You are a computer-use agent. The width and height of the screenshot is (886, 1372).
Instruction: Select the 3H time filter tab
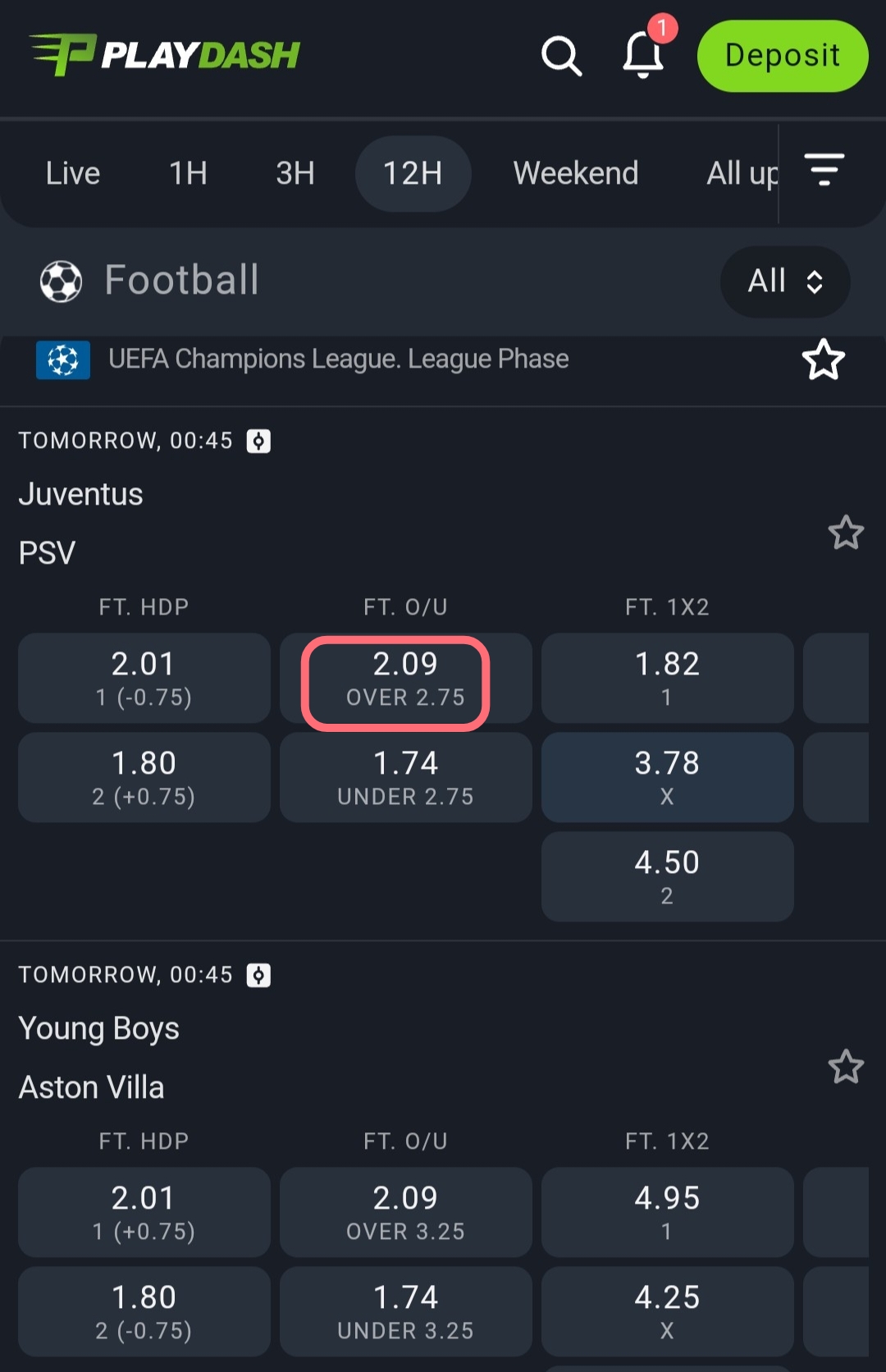[x=295, y=173]
